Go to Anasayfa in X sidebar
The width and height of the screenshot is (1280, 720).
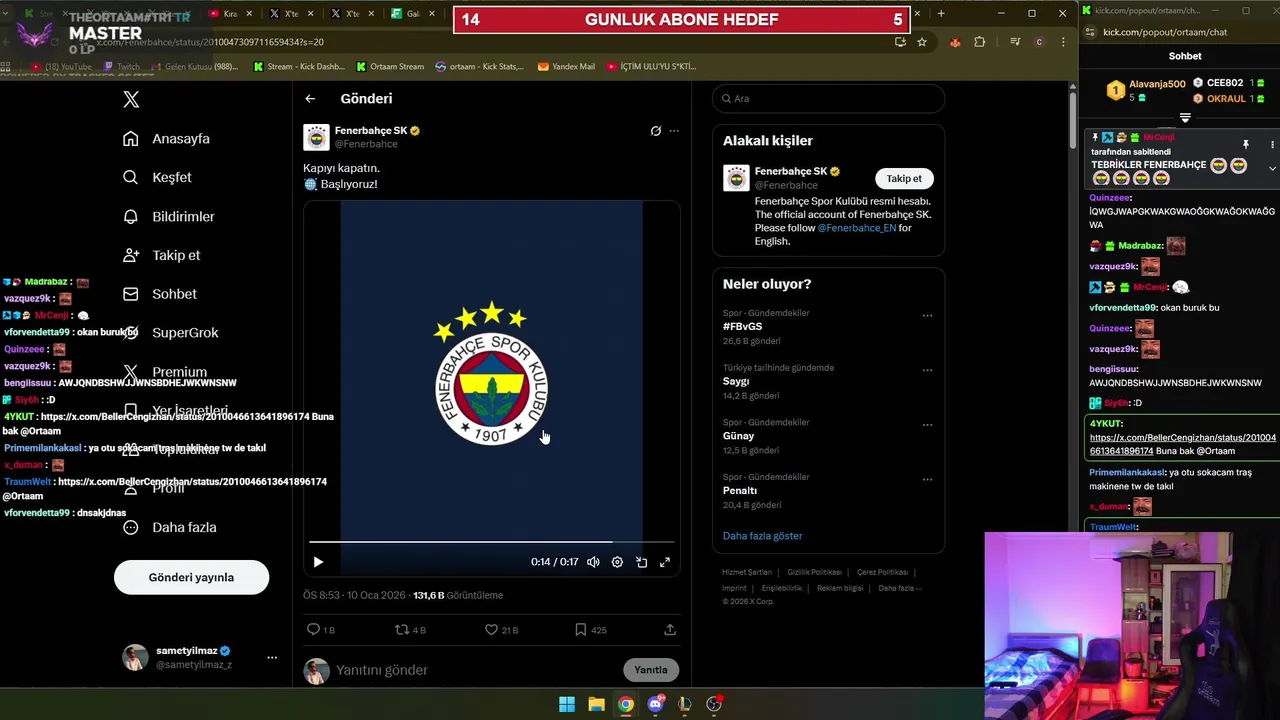click(x=167, y=139)
